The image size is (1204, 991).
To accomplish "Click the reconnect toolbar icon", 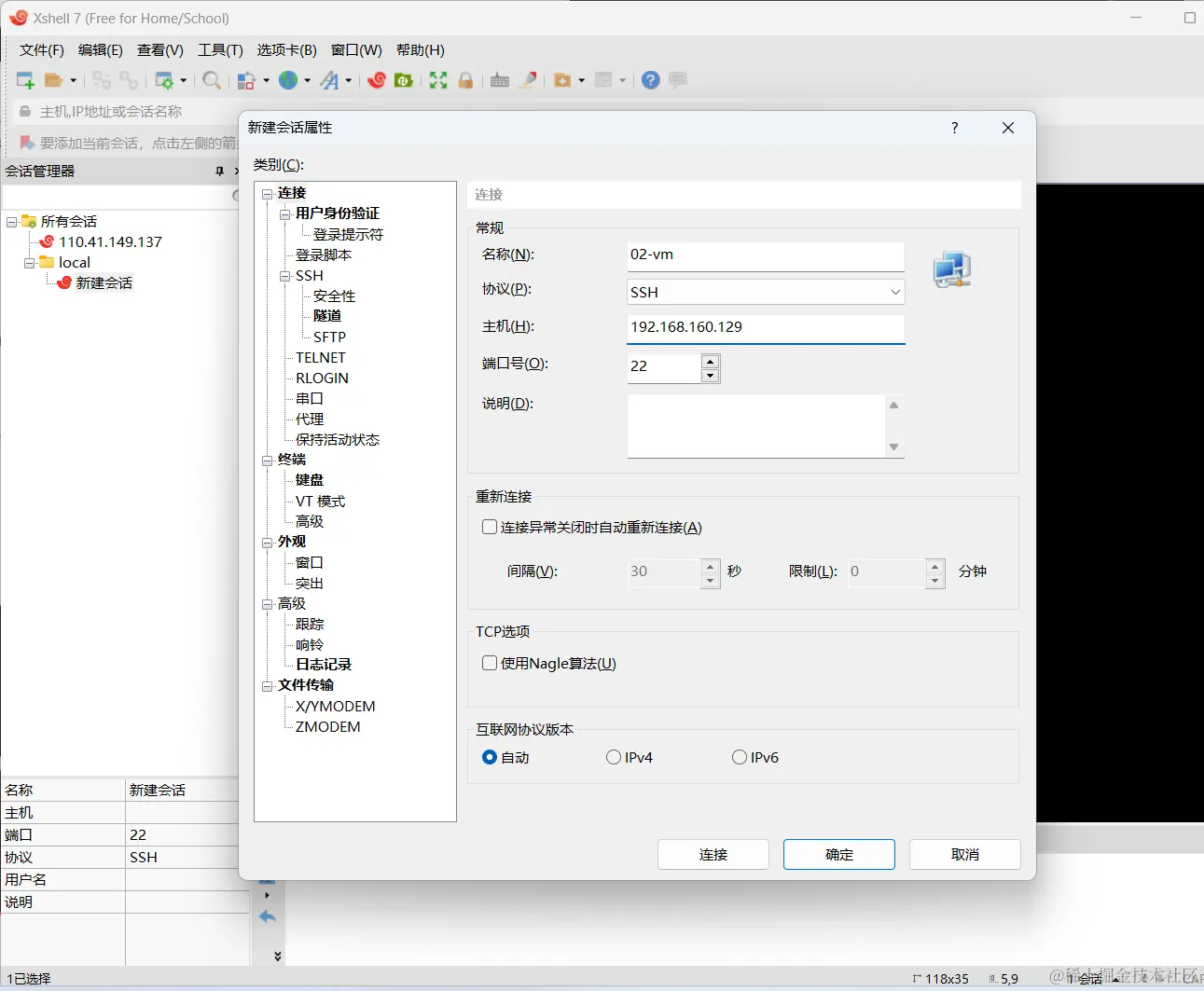I will click(x=129, y=81).
